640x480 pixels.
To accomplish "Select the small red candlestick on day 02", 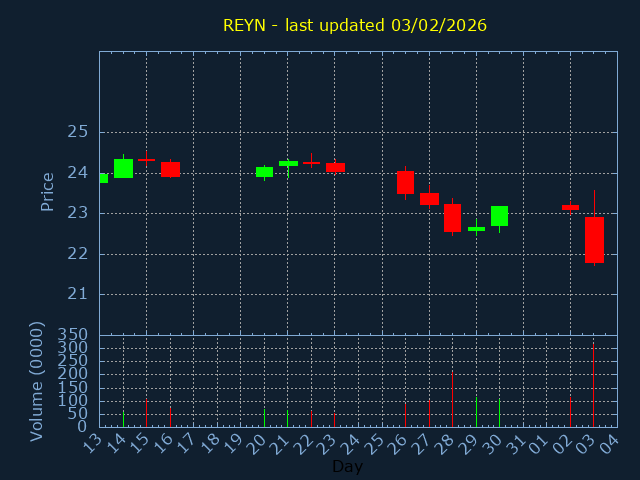I will pyautogui.click(x=570, y=207).
